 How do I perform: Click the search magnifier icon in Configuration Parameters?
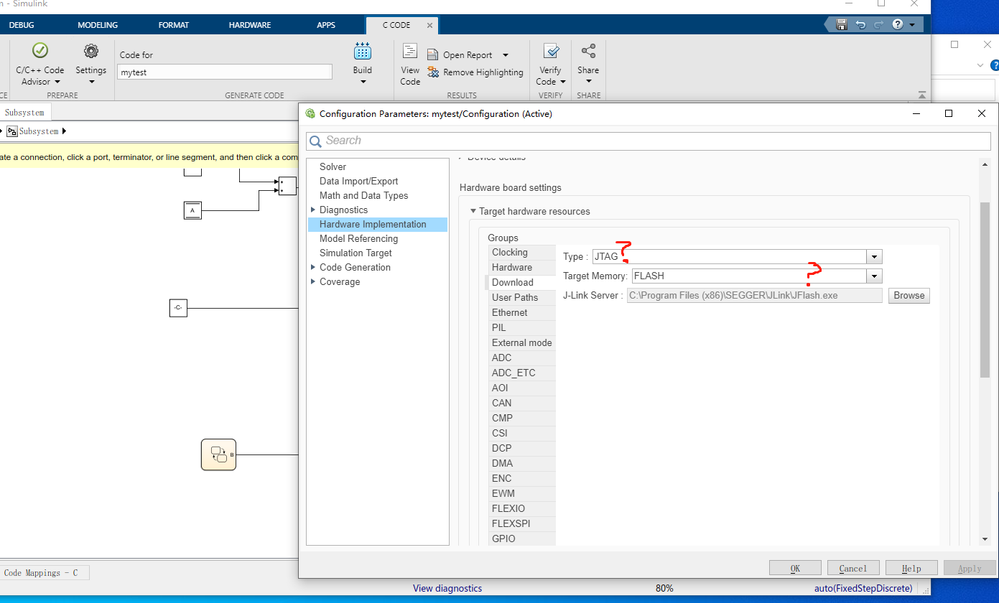[315, 141]
